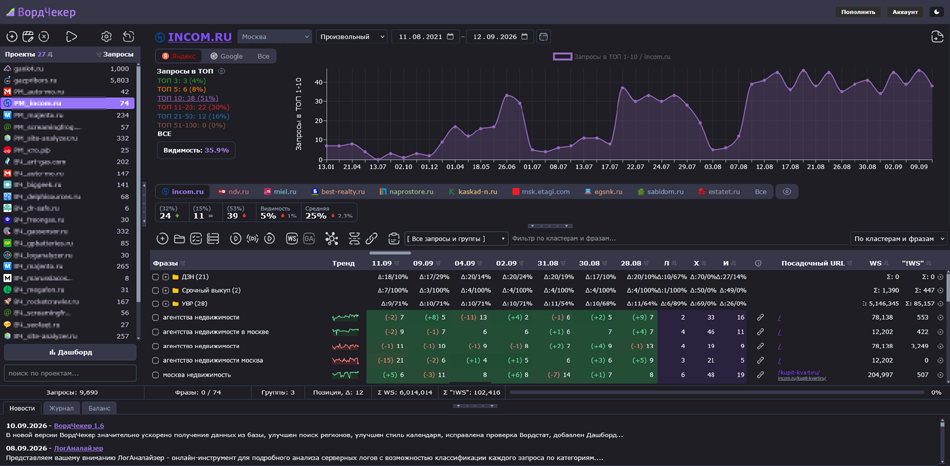The height and width of the screenshot is (466, 950).
Task: Click the add project plus icon
Action: coord(11,36)
